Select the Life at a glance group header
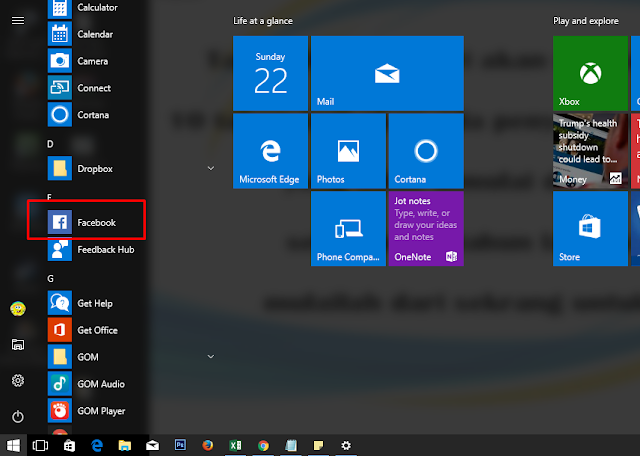 pyautogui.click(x=263, y=21)
